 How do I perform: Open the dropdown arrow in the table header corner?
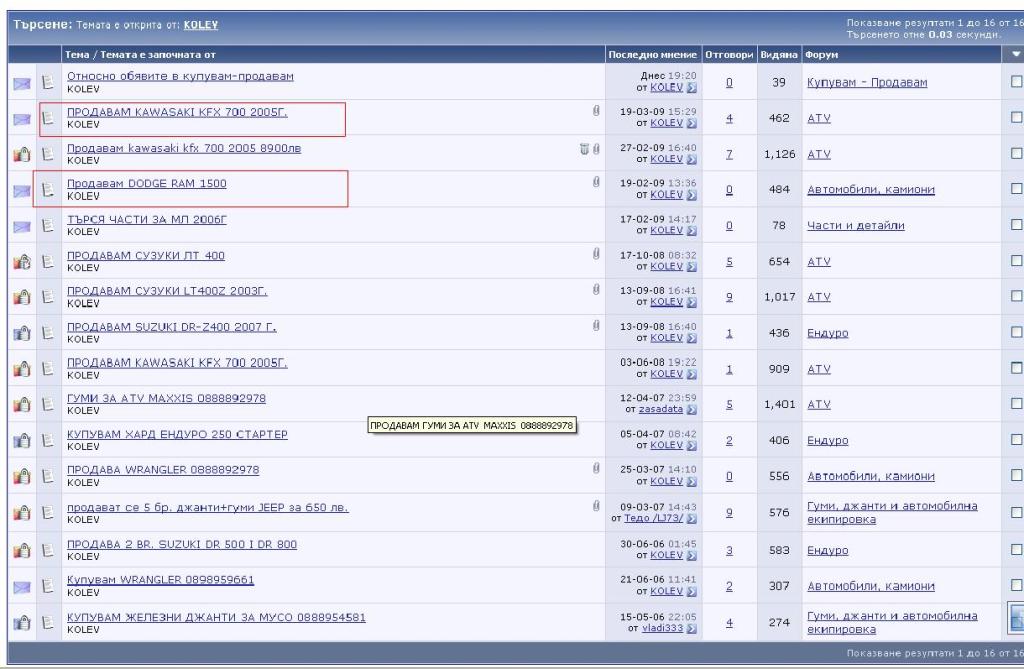point(1016,54)
